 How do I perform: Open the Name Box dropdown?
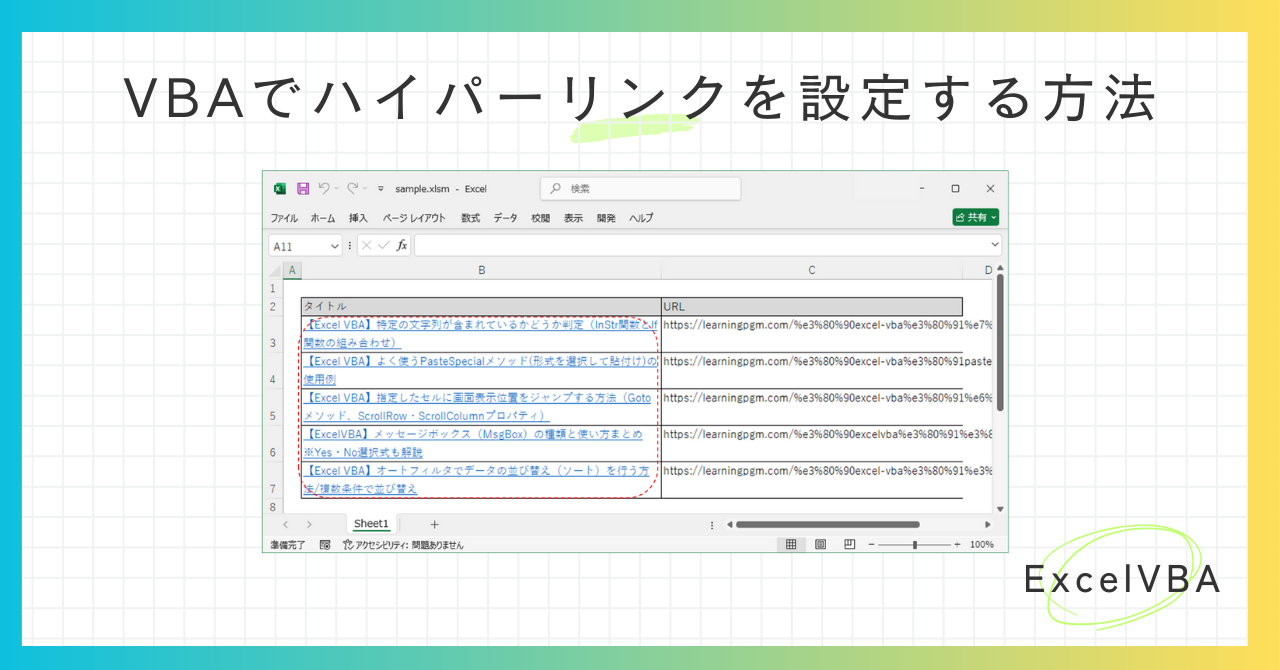[x=334, y=245]
